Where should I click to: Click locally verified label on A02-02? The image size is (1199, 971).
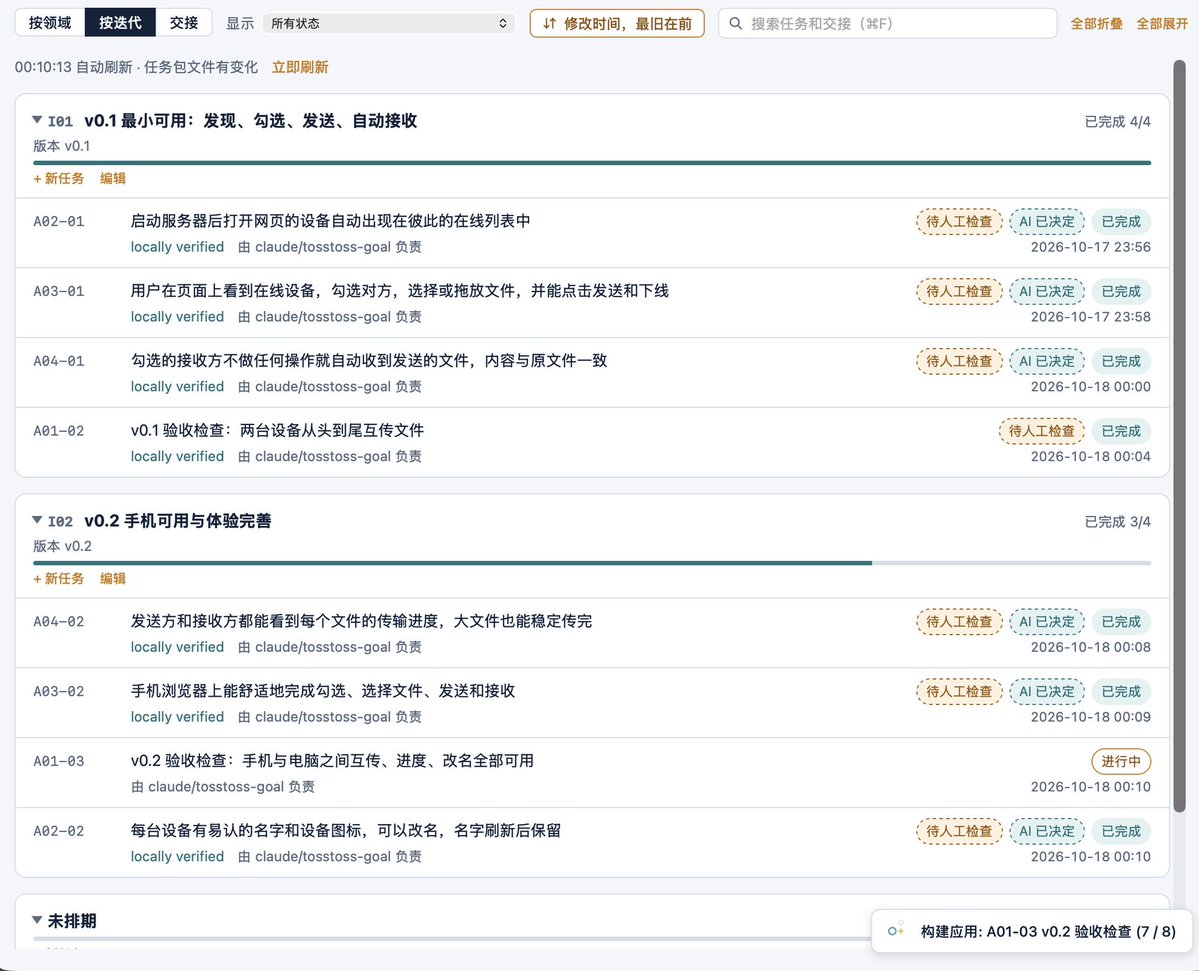[x=177, y=856]
